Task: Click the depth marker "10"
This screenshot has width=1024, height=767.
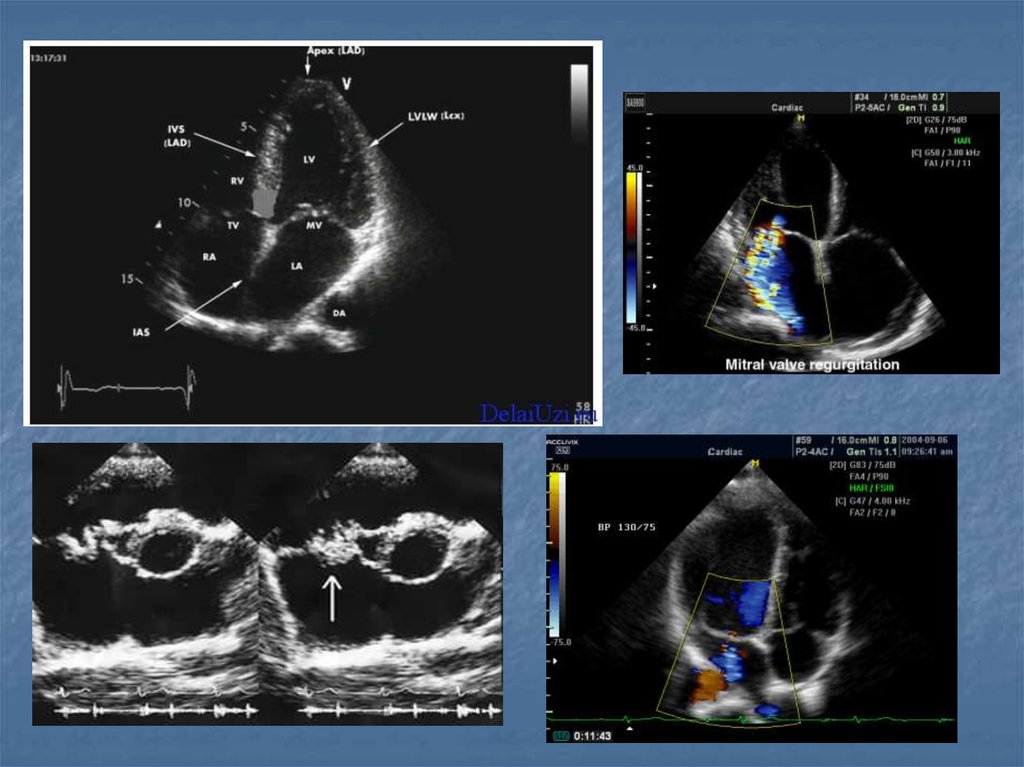Action: pyautogui.click(x=184, y=203)
